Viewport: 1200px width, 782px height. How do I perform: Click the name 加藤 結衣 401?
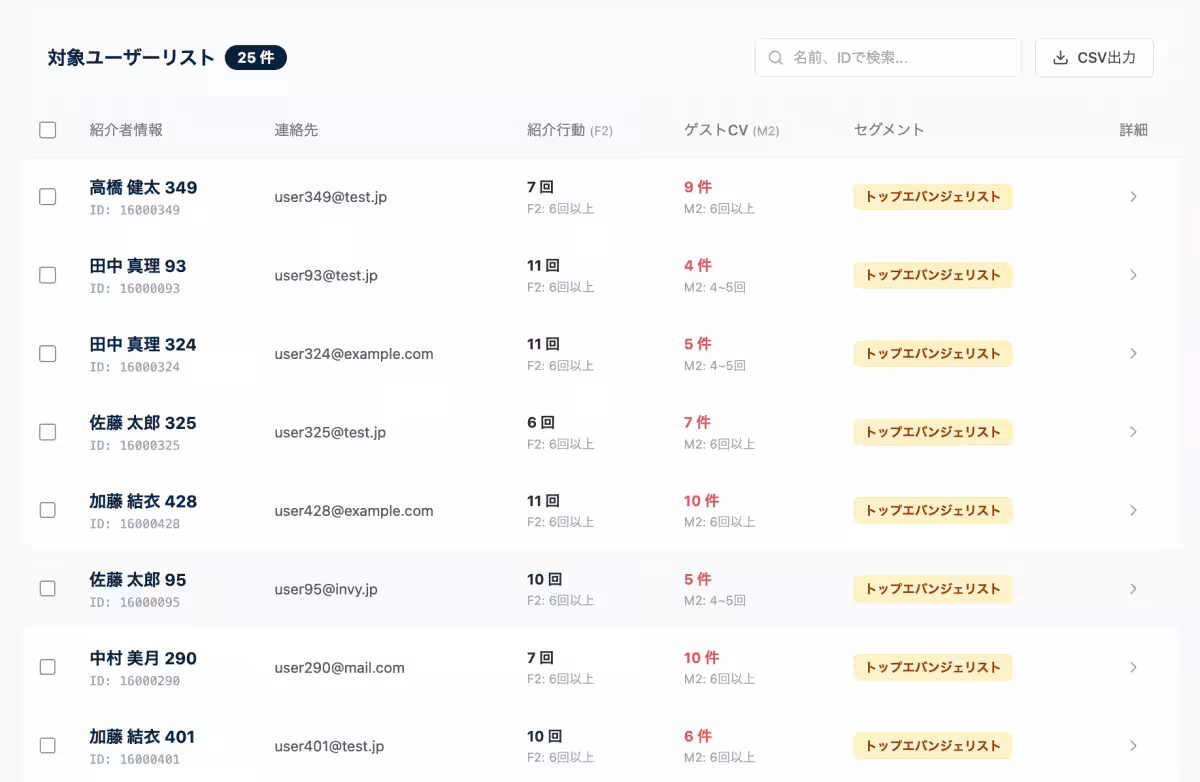pos(143,737)
